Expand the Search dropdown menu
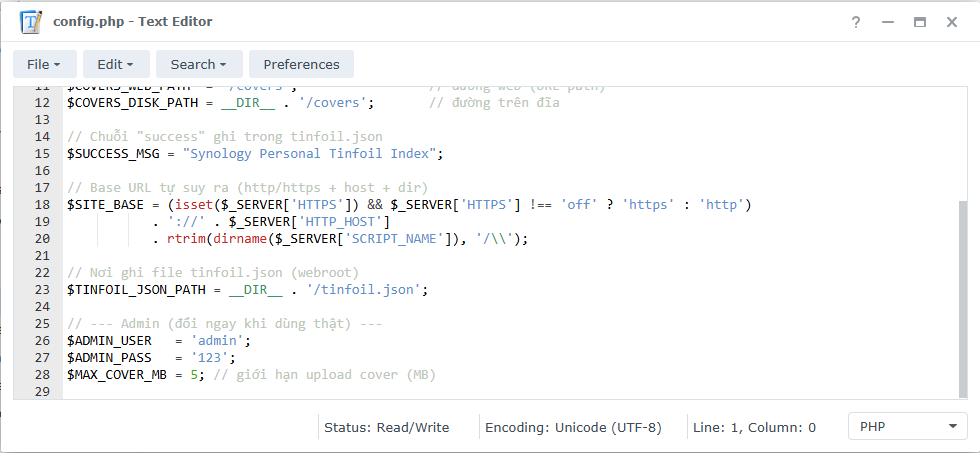The width and height of the screenshot is (980, 453). 199,64
